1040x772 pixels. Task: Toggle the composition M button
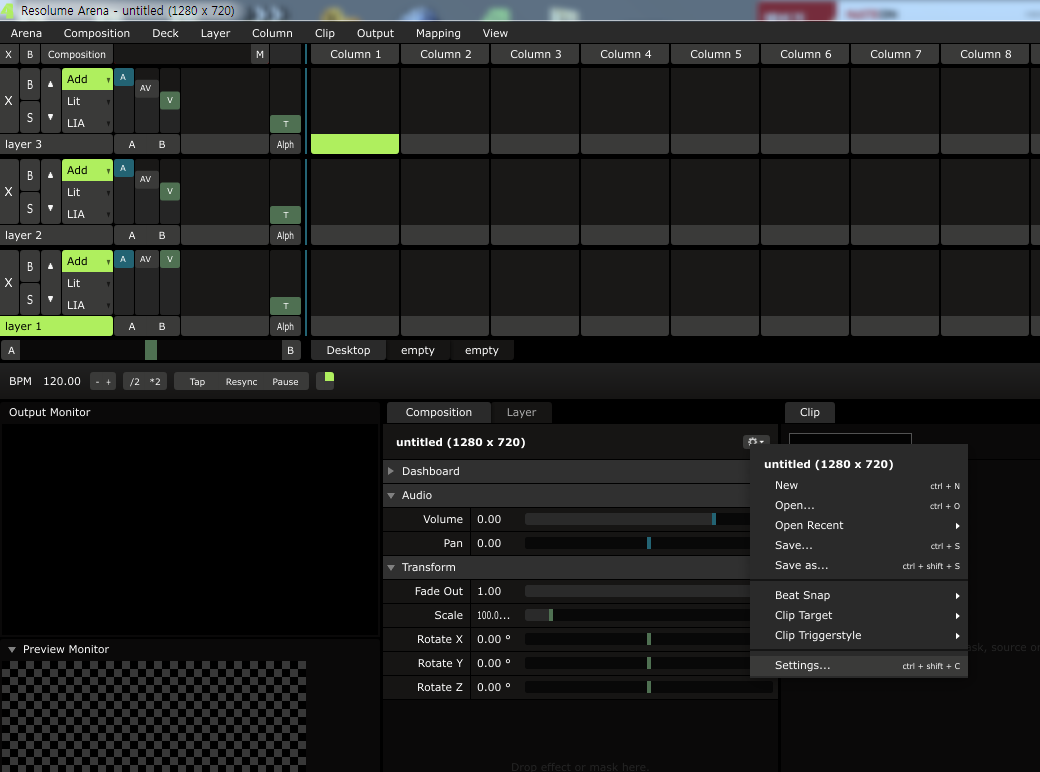coord(260,54)
